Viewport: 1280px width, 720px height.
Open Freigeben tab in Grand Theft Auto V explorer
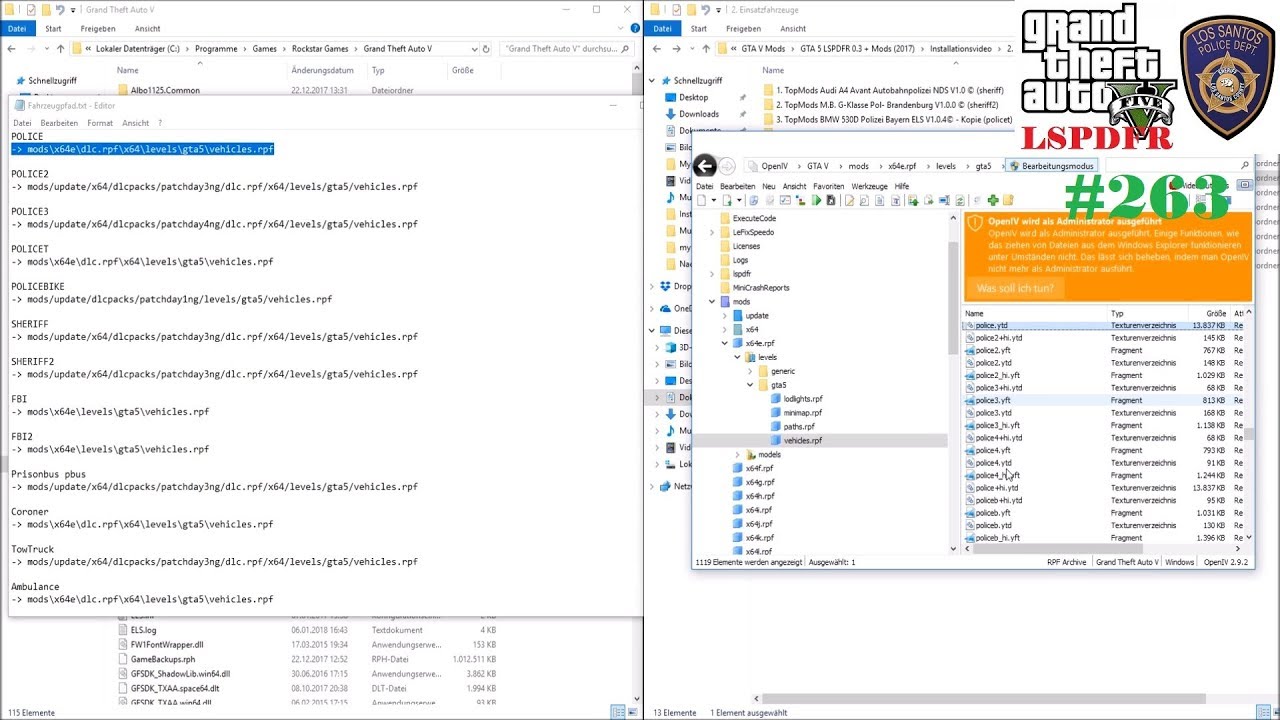pos(98,29)
